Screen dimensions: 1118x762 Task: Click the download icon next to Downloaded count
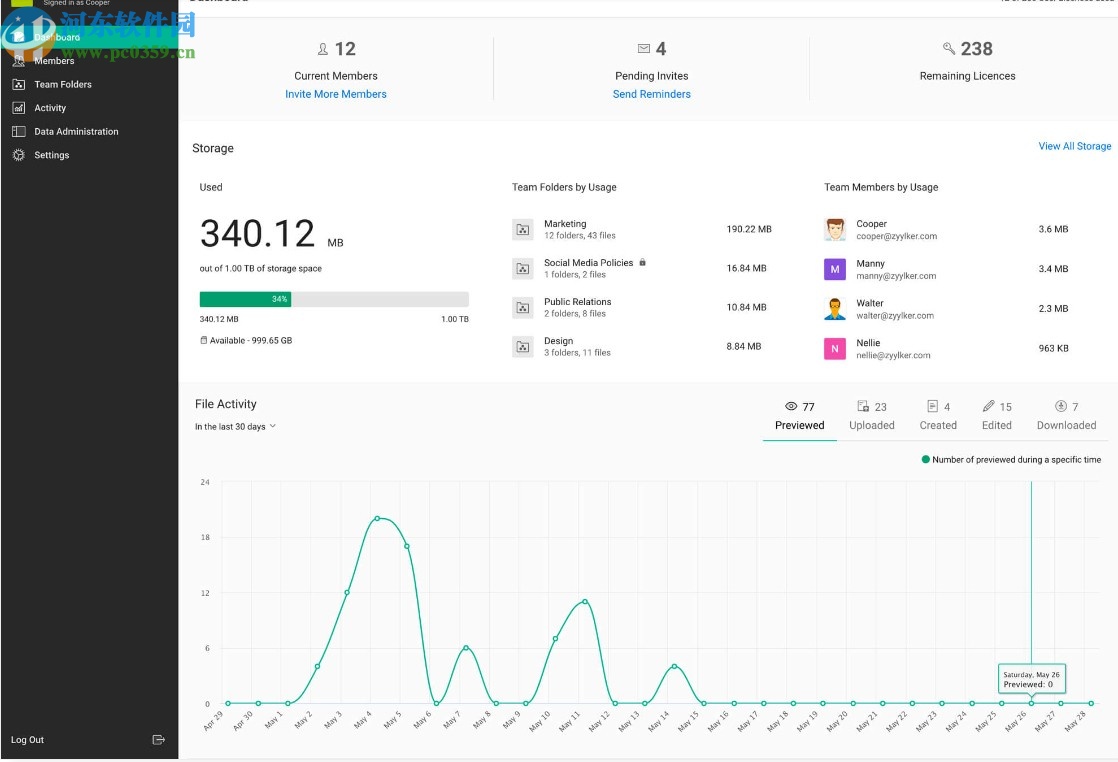(1058, 406)
